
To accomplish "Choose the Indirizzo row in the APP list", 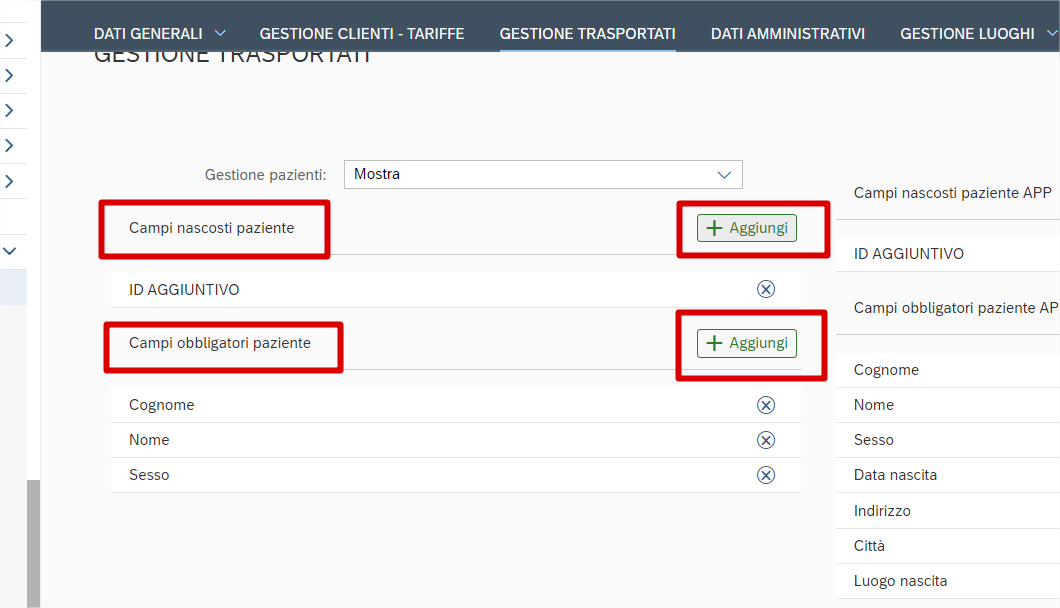I will [882, 511].
